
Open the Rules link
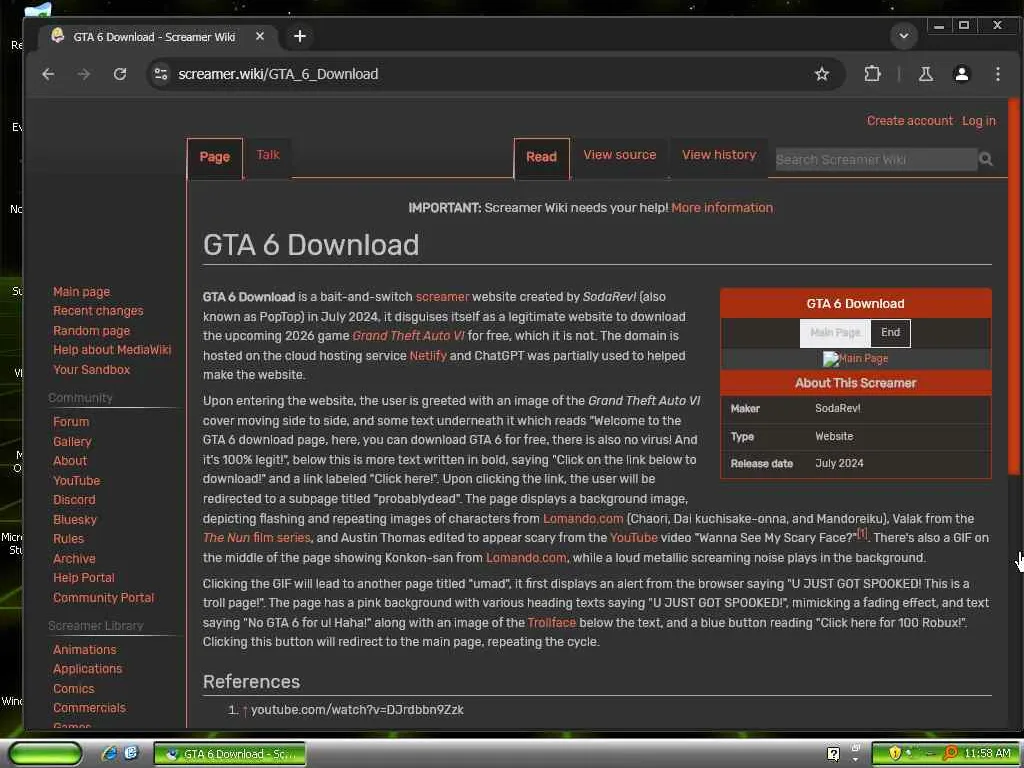68,539
